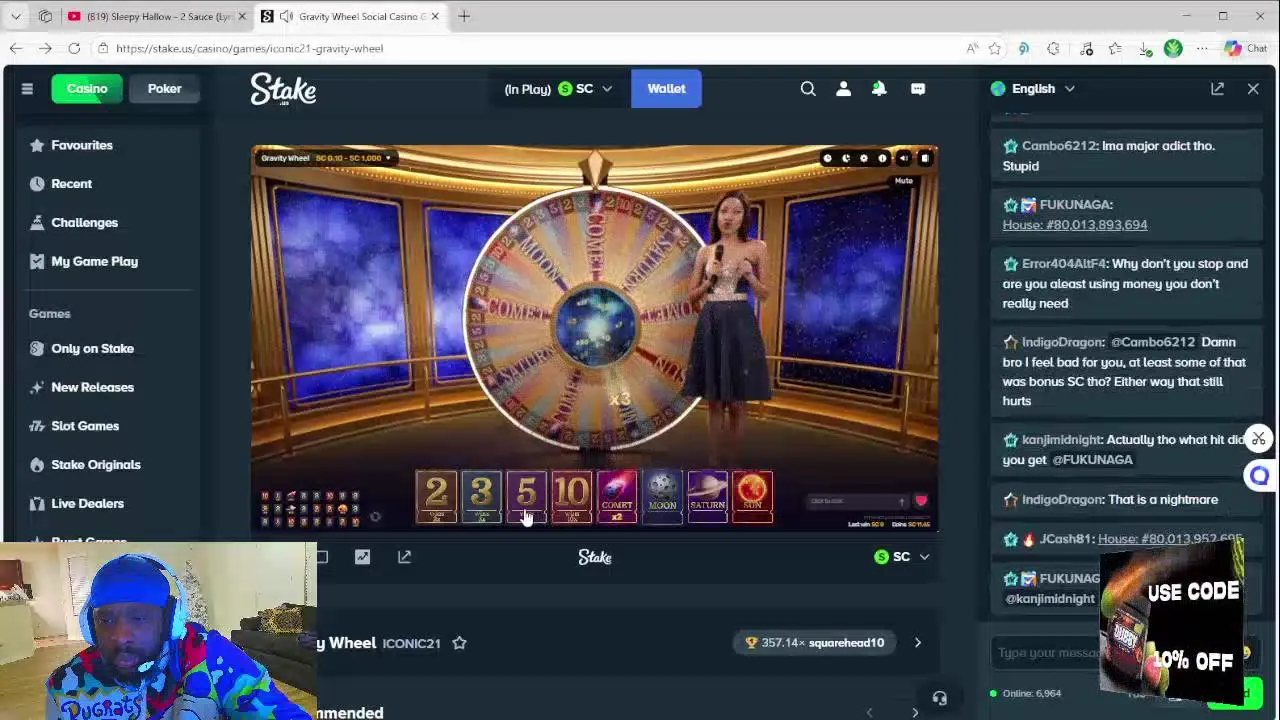Open ICONIC21 provider link
The height and width of the screenshot is (720, 1280).
pos(411,644)
